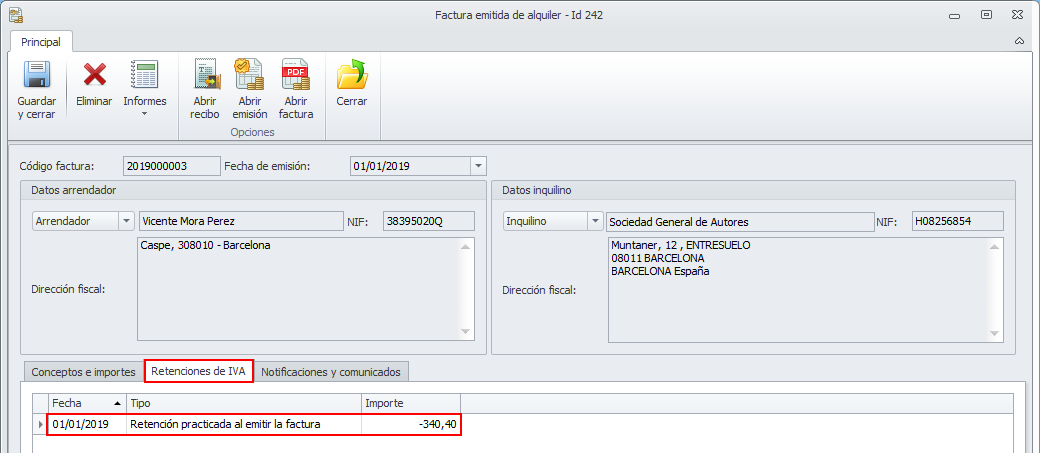Viewport: 1040px width, 453px height.
Task: Click arrendador address scrollbar up arrow
Action: tap(465, 246)
